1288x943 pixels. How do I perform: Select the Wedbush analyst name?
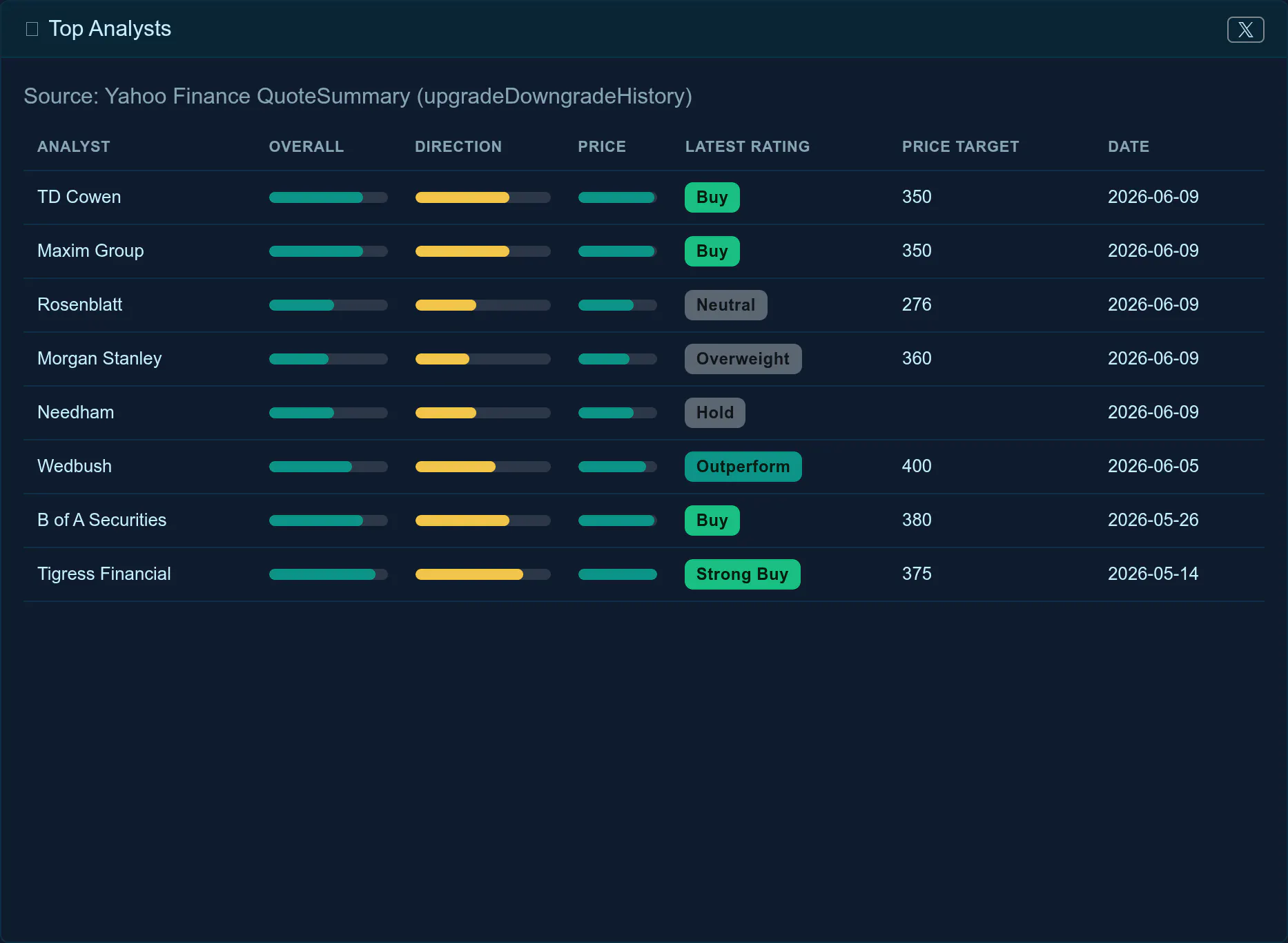pos(75,466)
